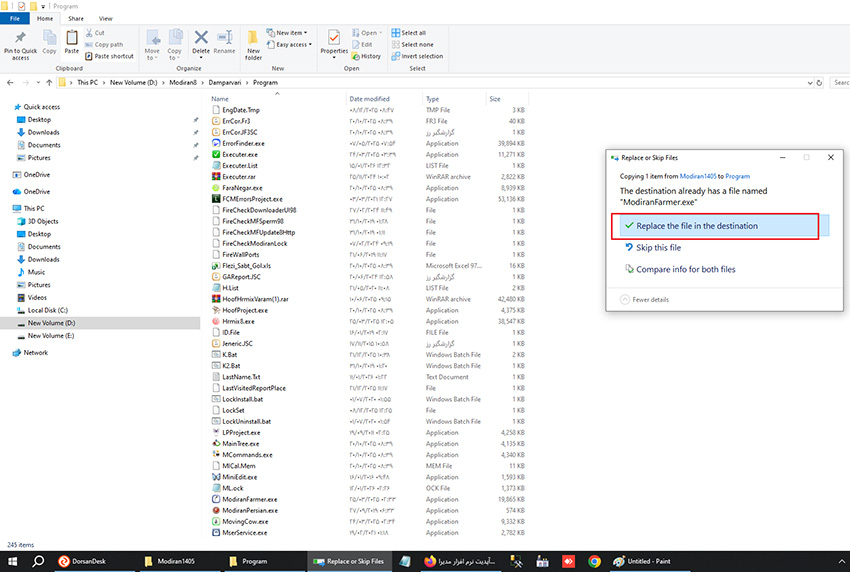
Task: Expand the New item dropdown
Action: 292,33
